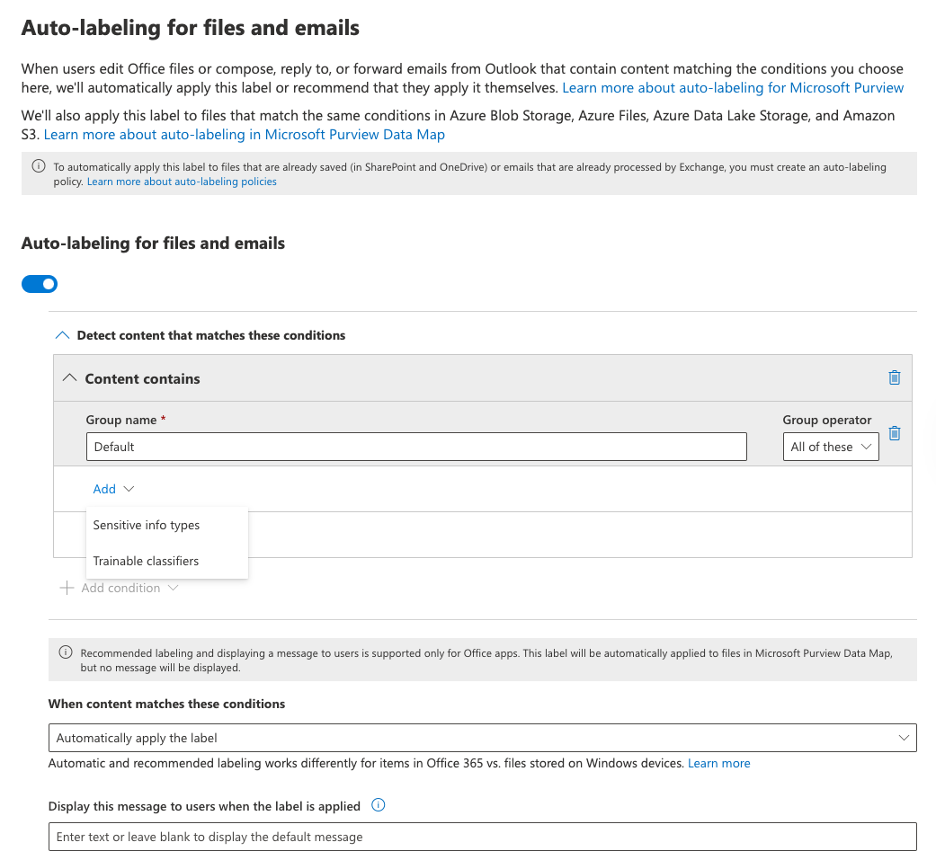The width and height of the screenshot is (936, 860).
Task: Turn off the auto-labeling toggle switch
Action: pyautogui.click(x=40, y=284)
